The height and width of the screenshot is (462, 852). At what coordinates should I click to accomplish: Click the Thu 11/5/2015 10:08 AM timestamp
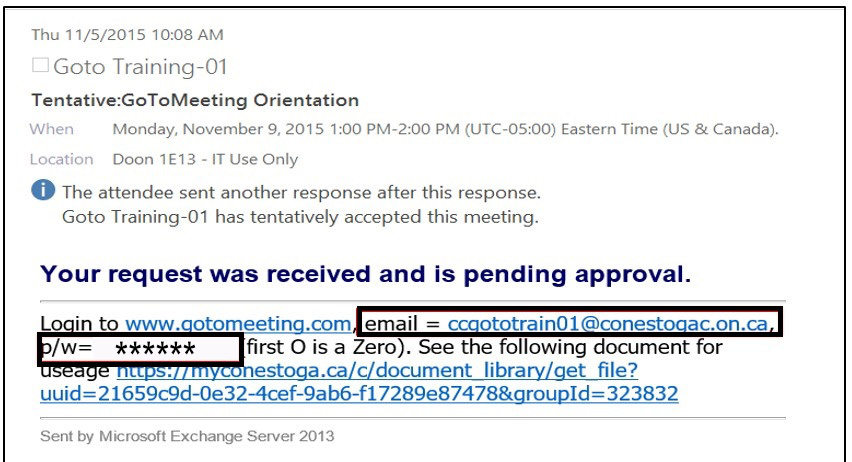pos(127,35)
